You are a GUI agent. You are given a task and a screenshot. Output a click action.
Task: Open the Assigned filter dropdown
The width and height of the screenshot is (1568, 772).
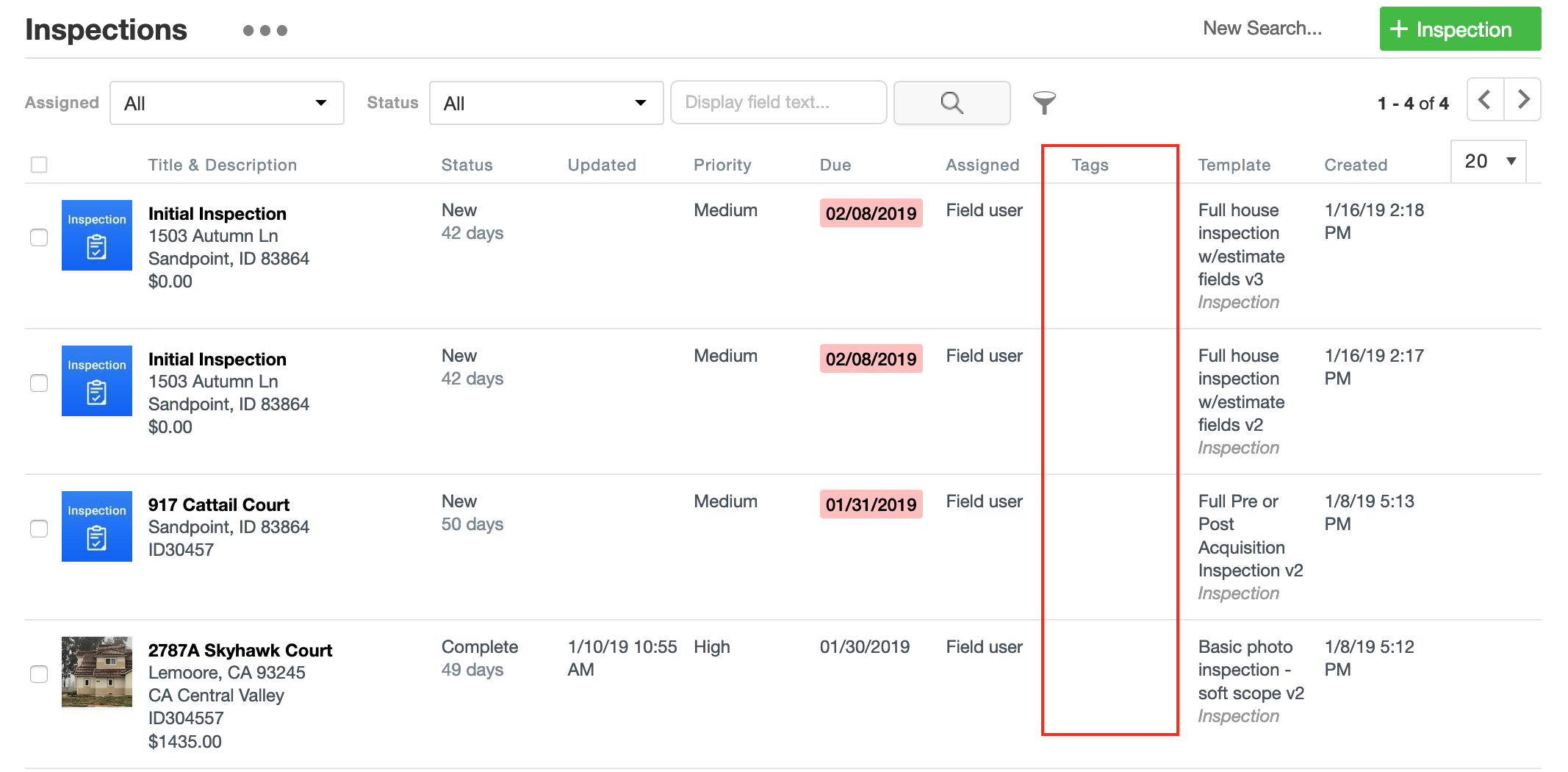[x=226, y=102]
